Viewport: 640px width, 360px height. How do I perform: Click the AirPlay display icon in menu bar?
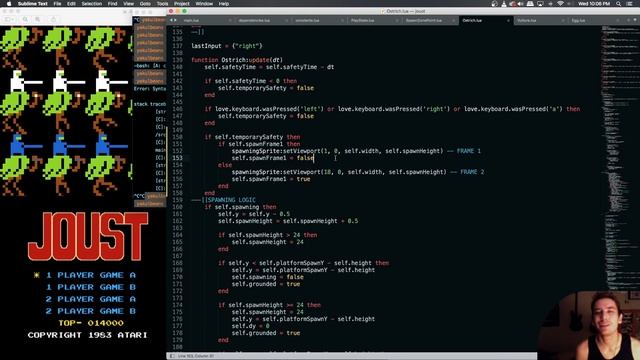click(x=540, y=4)
